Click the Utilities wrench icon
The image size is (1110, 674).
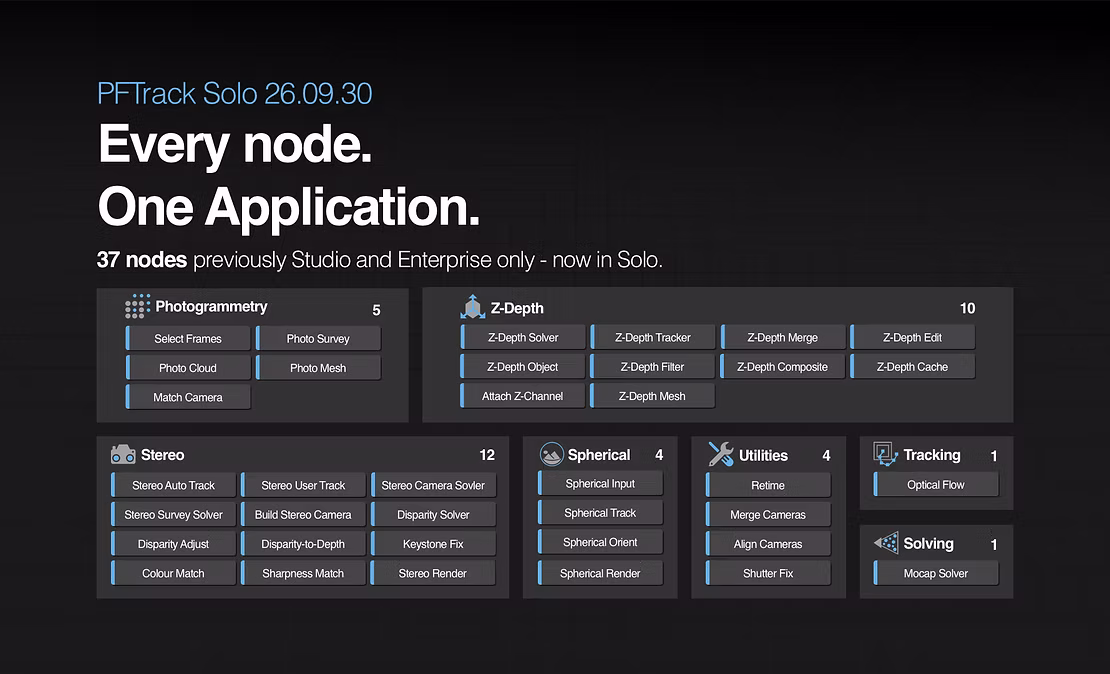(721, 454)
